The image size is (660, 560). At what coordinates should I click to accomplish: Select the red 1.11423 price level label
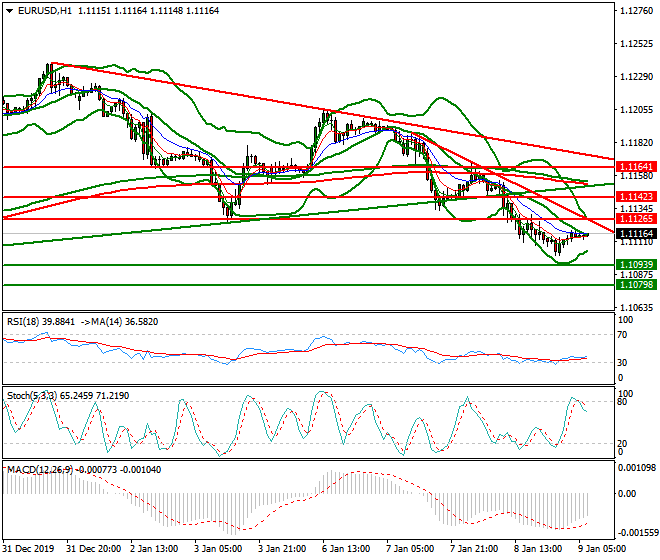click(x=636, y=197)
